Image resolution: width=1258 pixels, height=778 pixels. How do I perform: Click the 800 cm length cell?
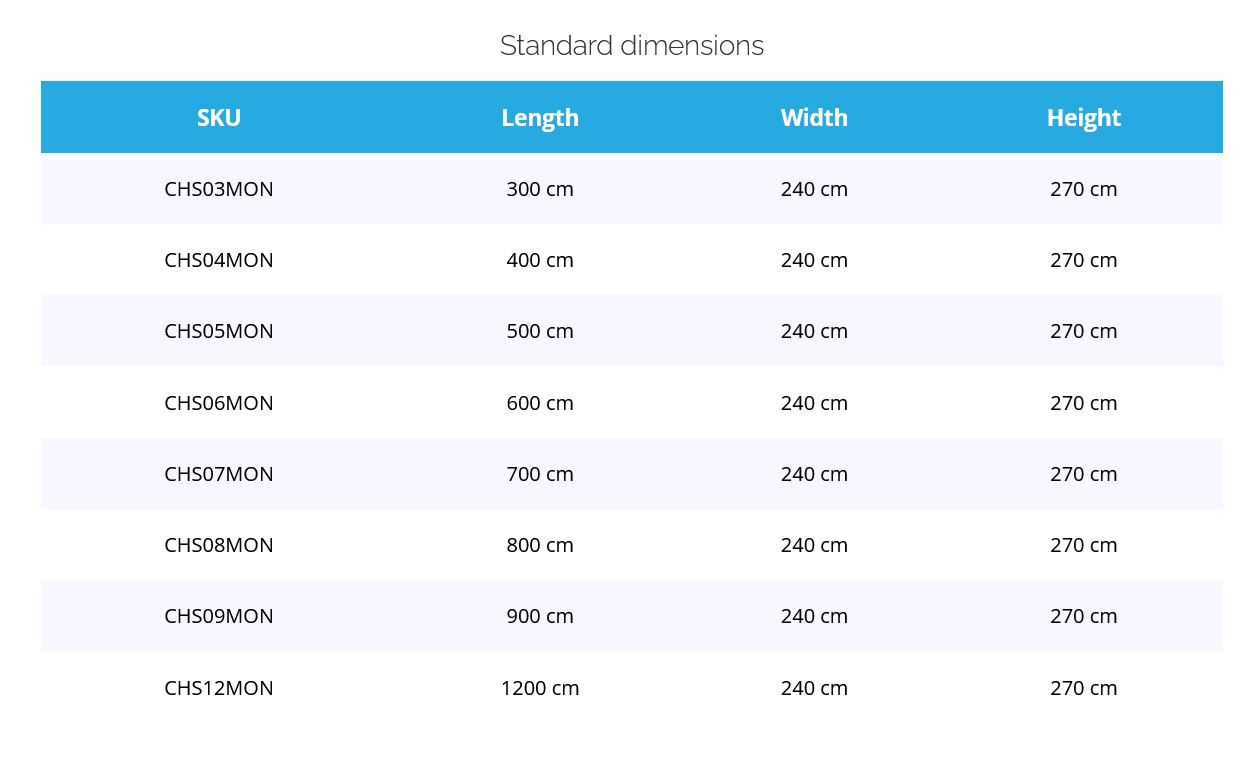(x=540, y=545)
